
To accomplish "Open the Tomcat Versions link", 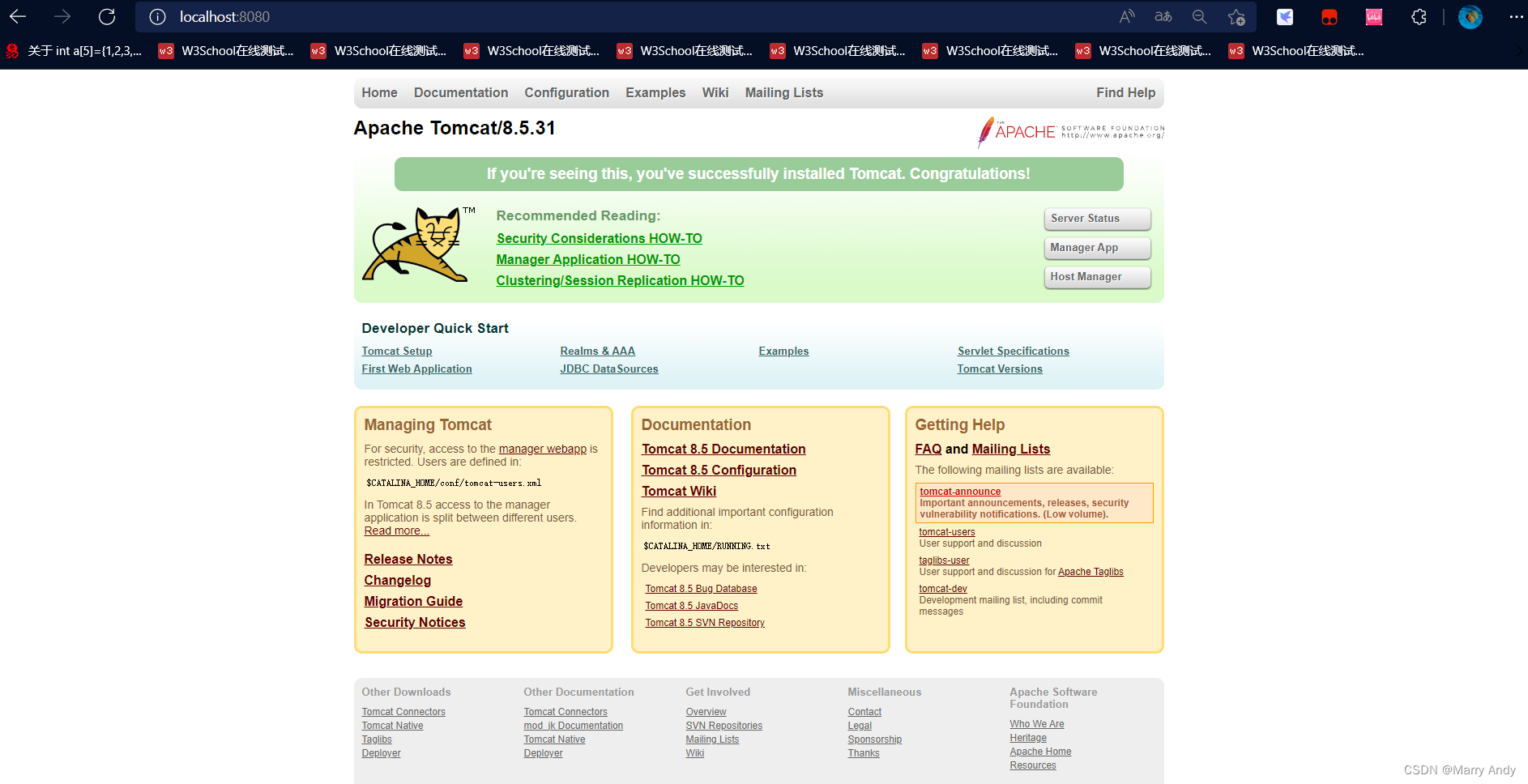I will click(x=1000, y=369).
